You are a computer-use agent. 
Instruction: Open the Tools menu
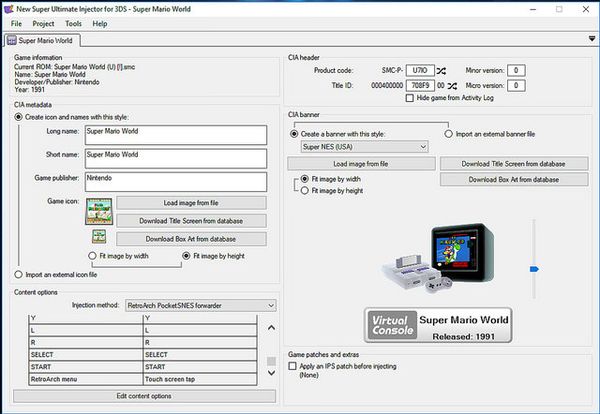point(73,24)
